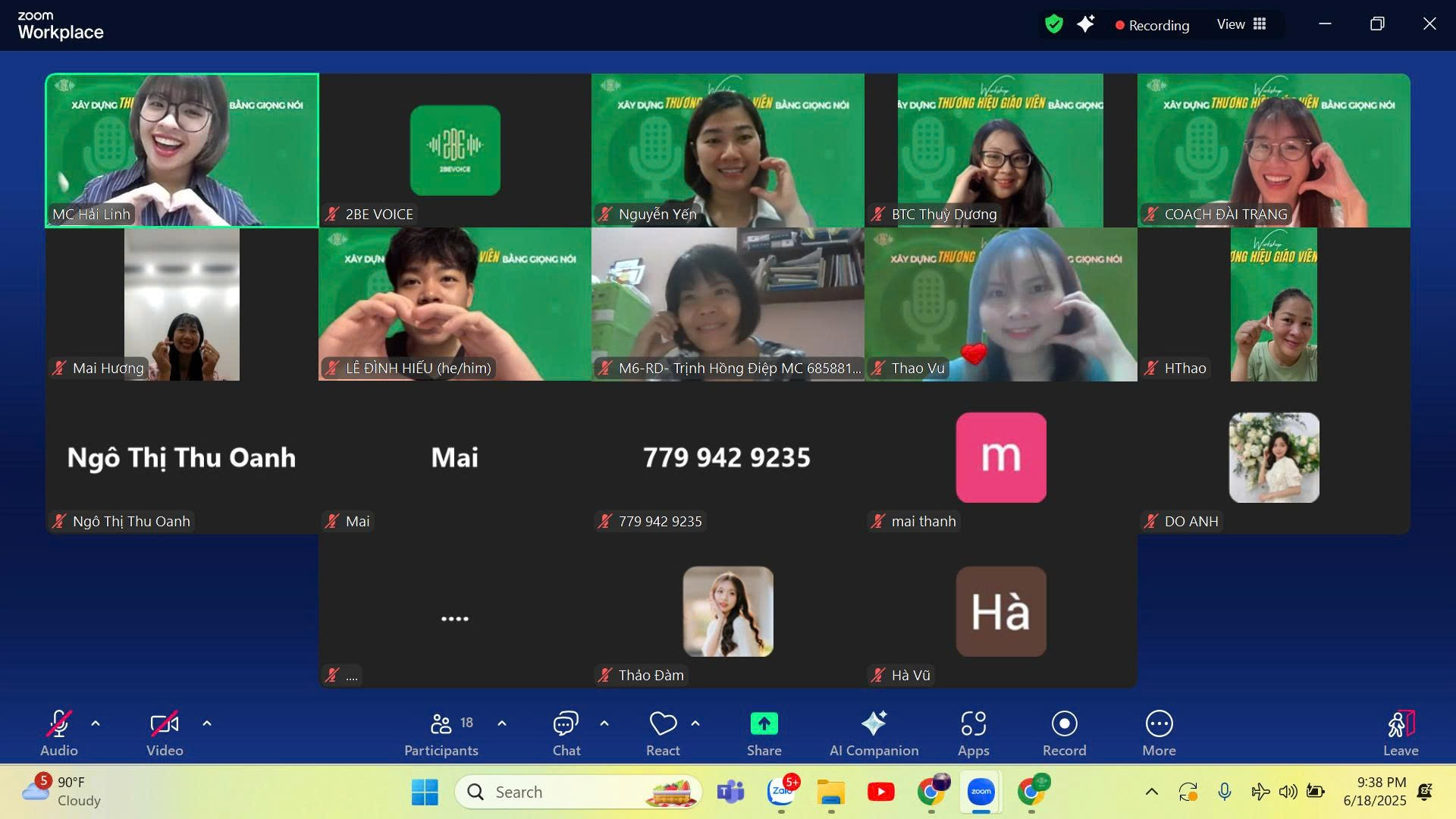Click the Record button icon
This screenshot has height=819, width=1456.
(x=1064, y=724)
